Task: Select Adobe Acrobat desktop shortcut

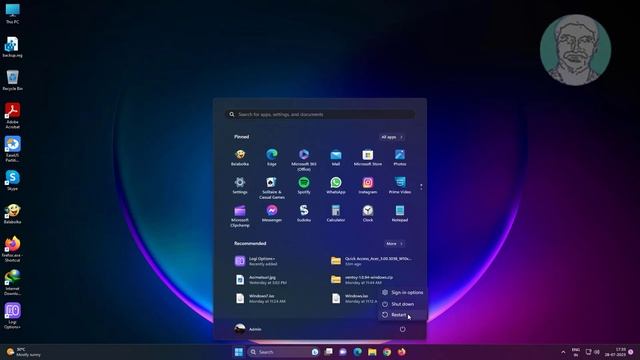Action: 12,116
